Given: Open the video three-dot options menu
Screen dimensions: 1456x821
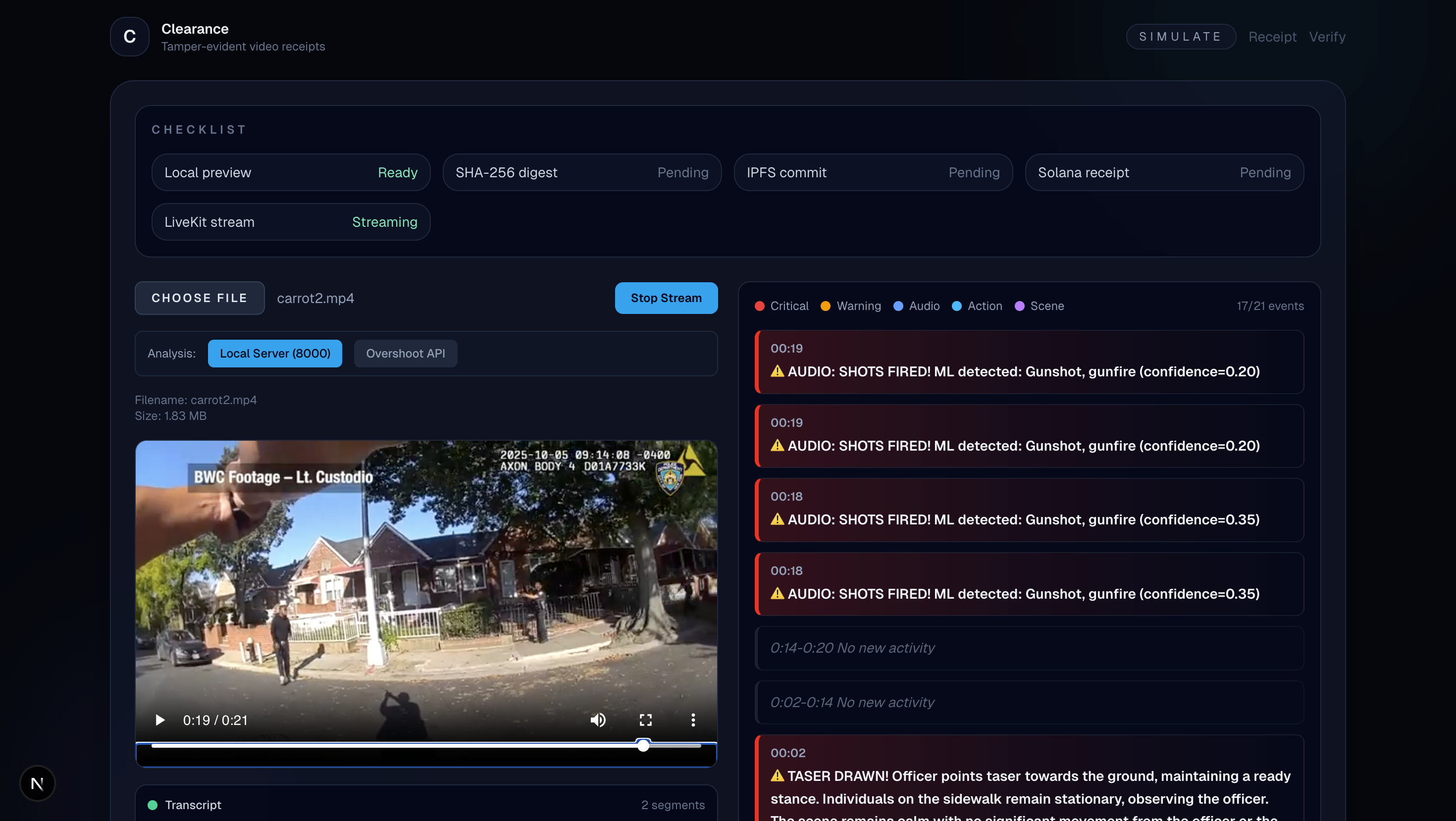Looking at the screenshot, I should pos(693,720).
